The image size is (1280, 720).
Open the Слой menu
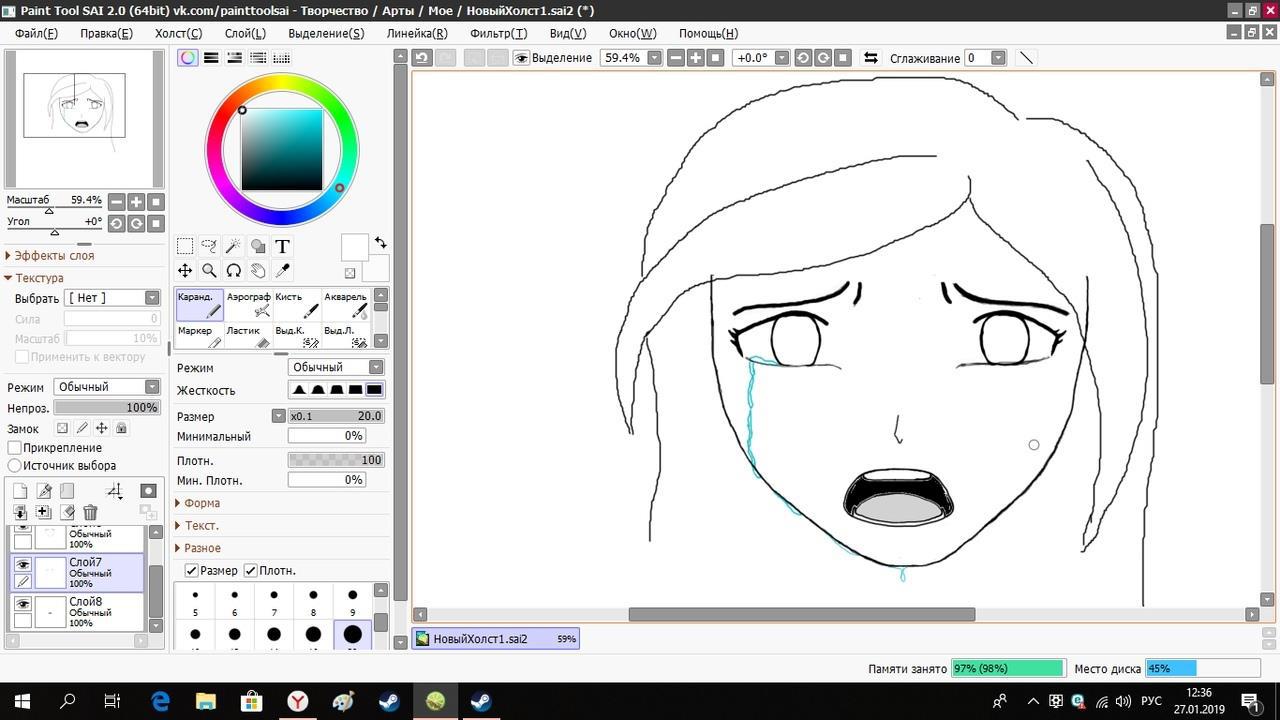244,33
